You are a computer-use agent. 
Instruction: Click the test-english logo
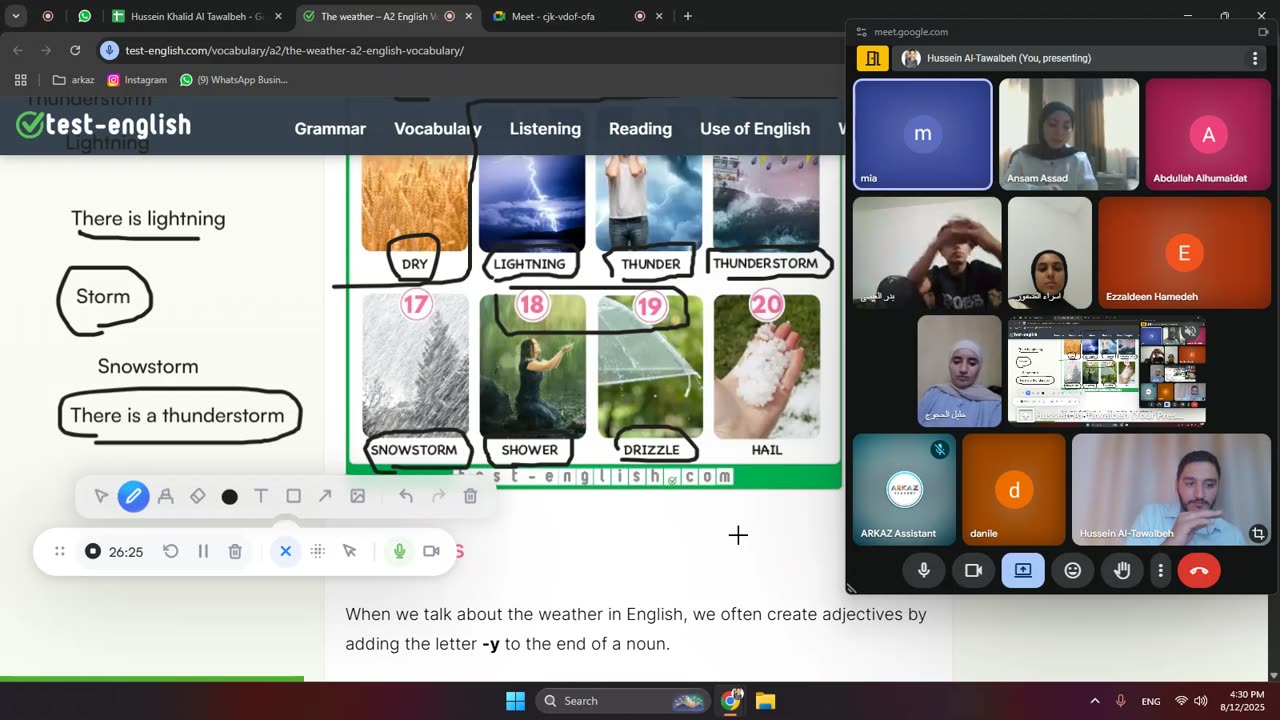click(104, 125)
